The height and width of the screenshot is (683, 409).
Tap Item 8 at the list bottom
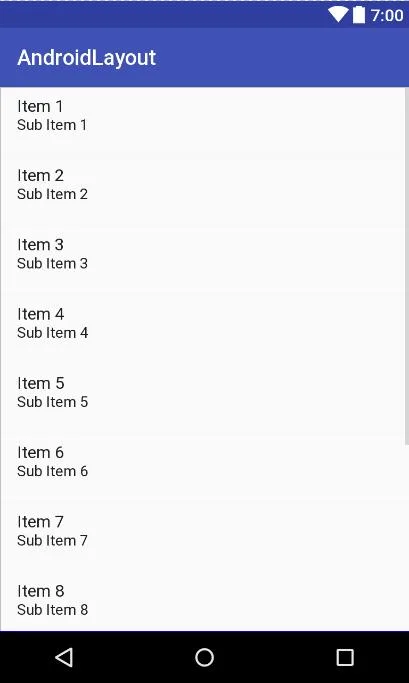pyautogui.click(x=203, y=599)
